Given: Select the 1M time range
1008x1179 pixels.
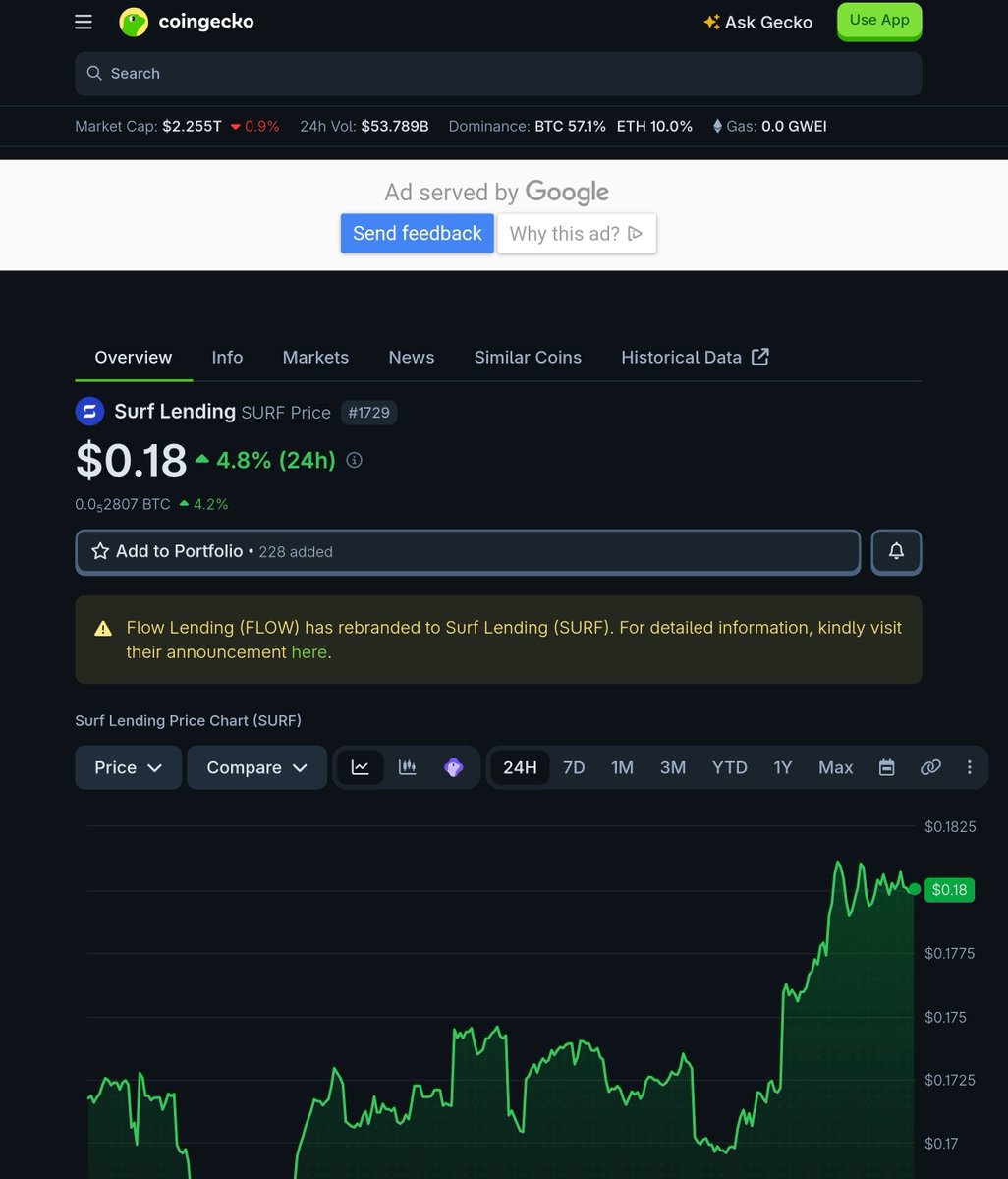Looking at the screenshot, I should tap(622, 767).
